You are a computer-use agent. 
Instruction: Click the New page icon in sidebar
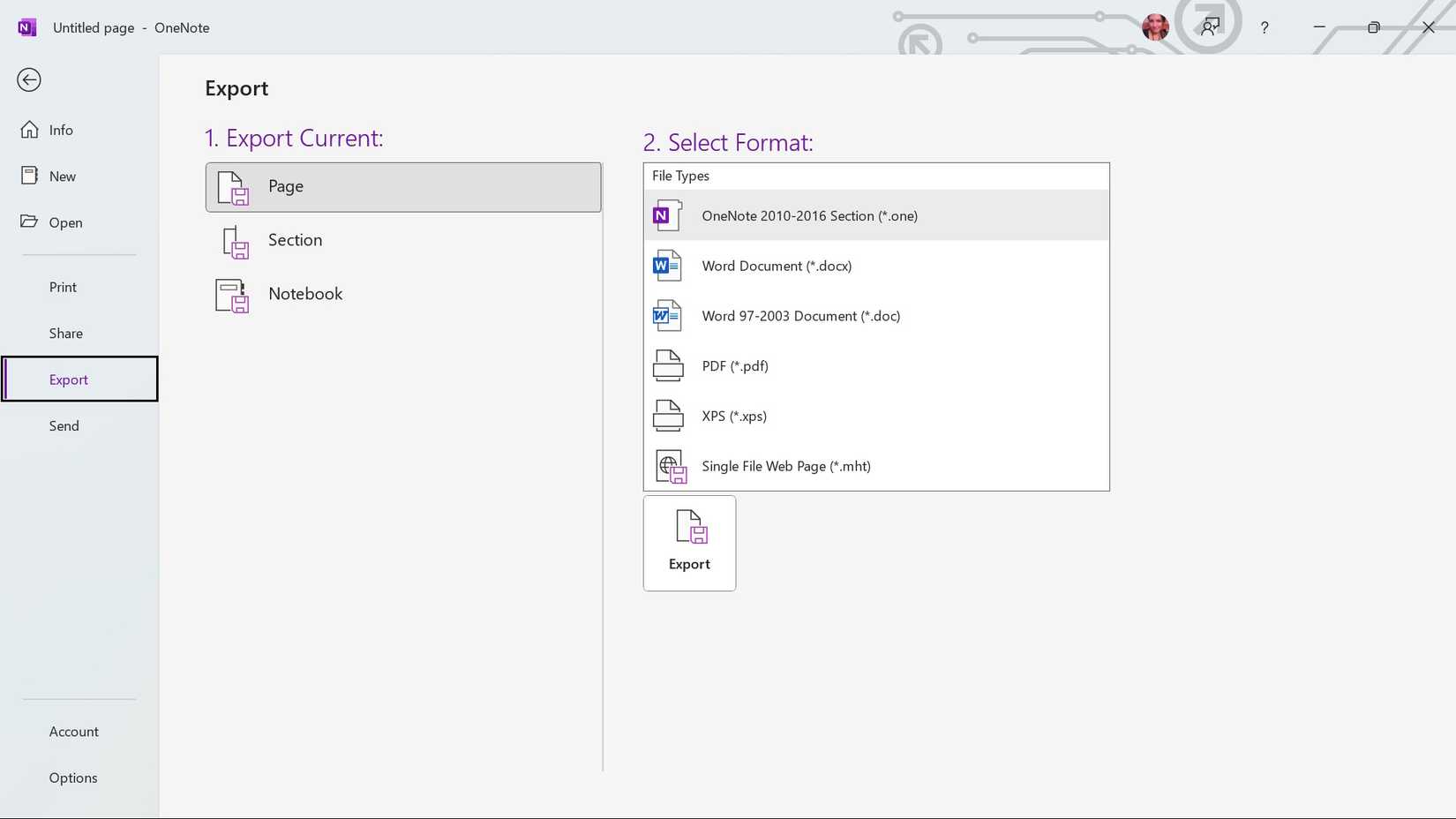tap(29, 175)
